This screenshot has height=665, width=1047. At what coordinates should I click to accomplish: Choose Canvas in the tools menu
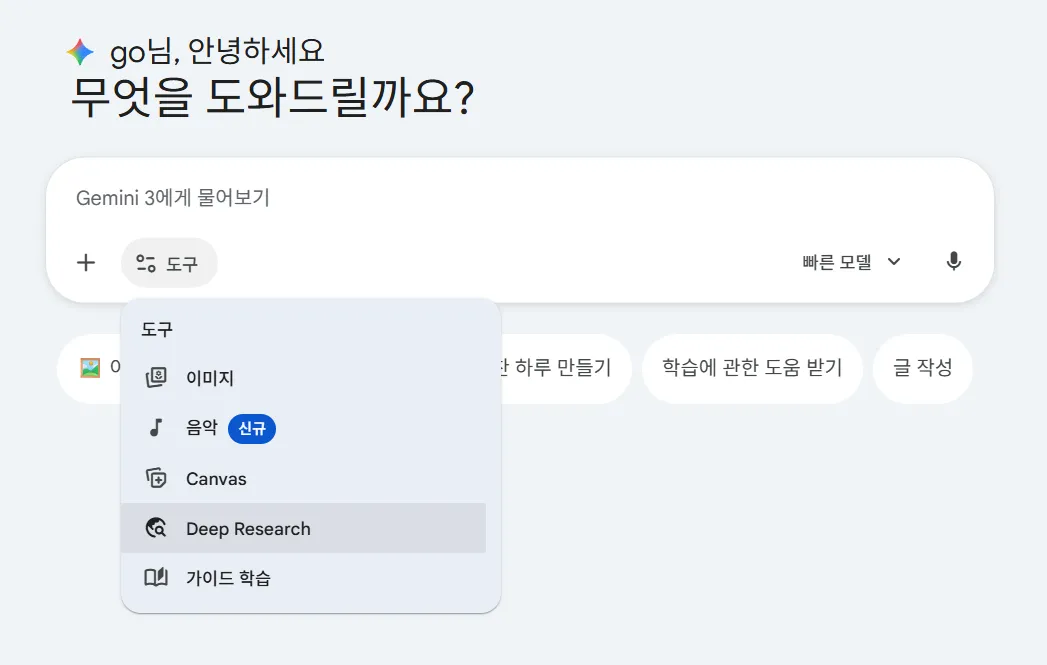(x=303, y=478)
